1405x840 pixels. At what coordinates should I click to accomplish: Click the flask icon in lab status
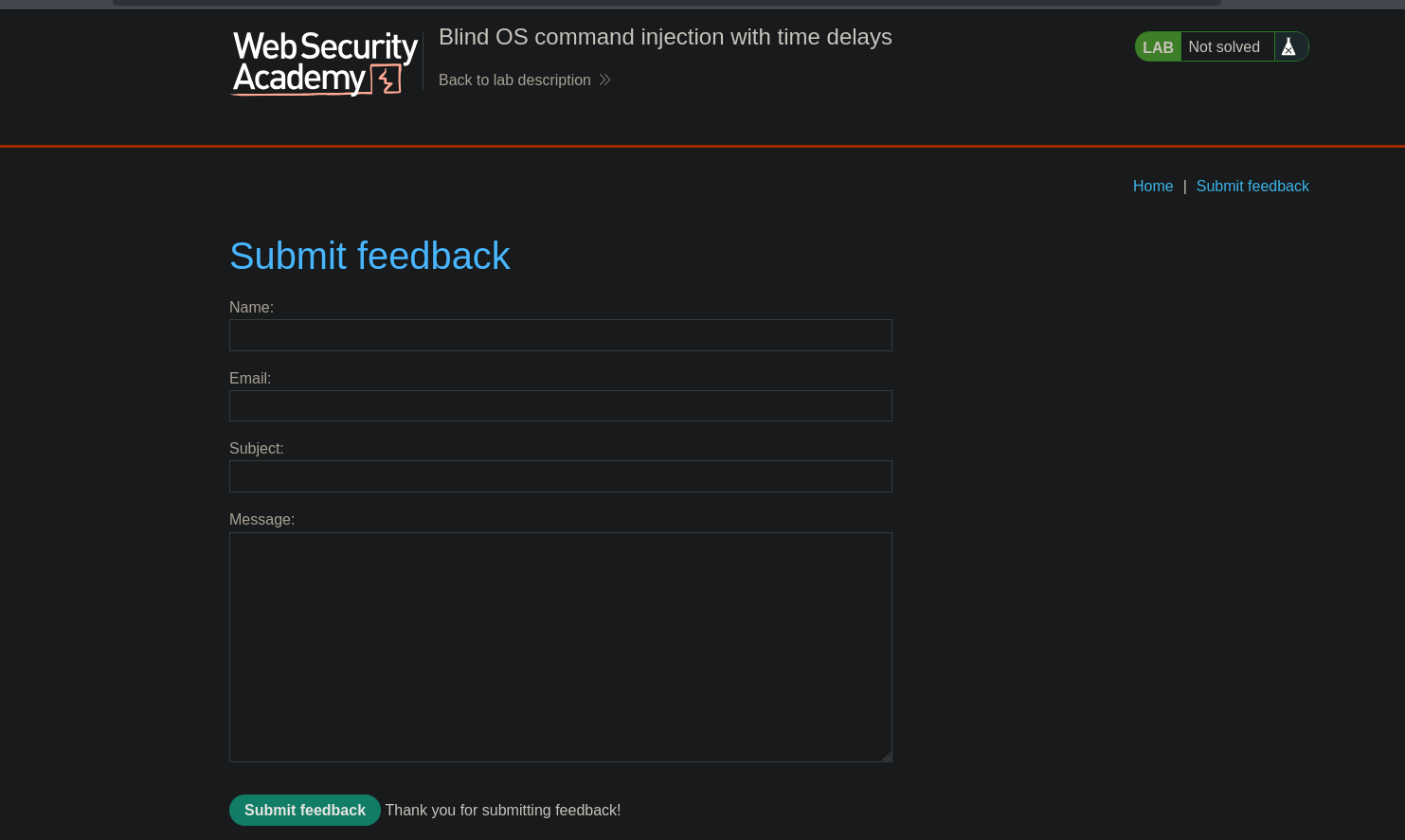(x=1288, y=46)
